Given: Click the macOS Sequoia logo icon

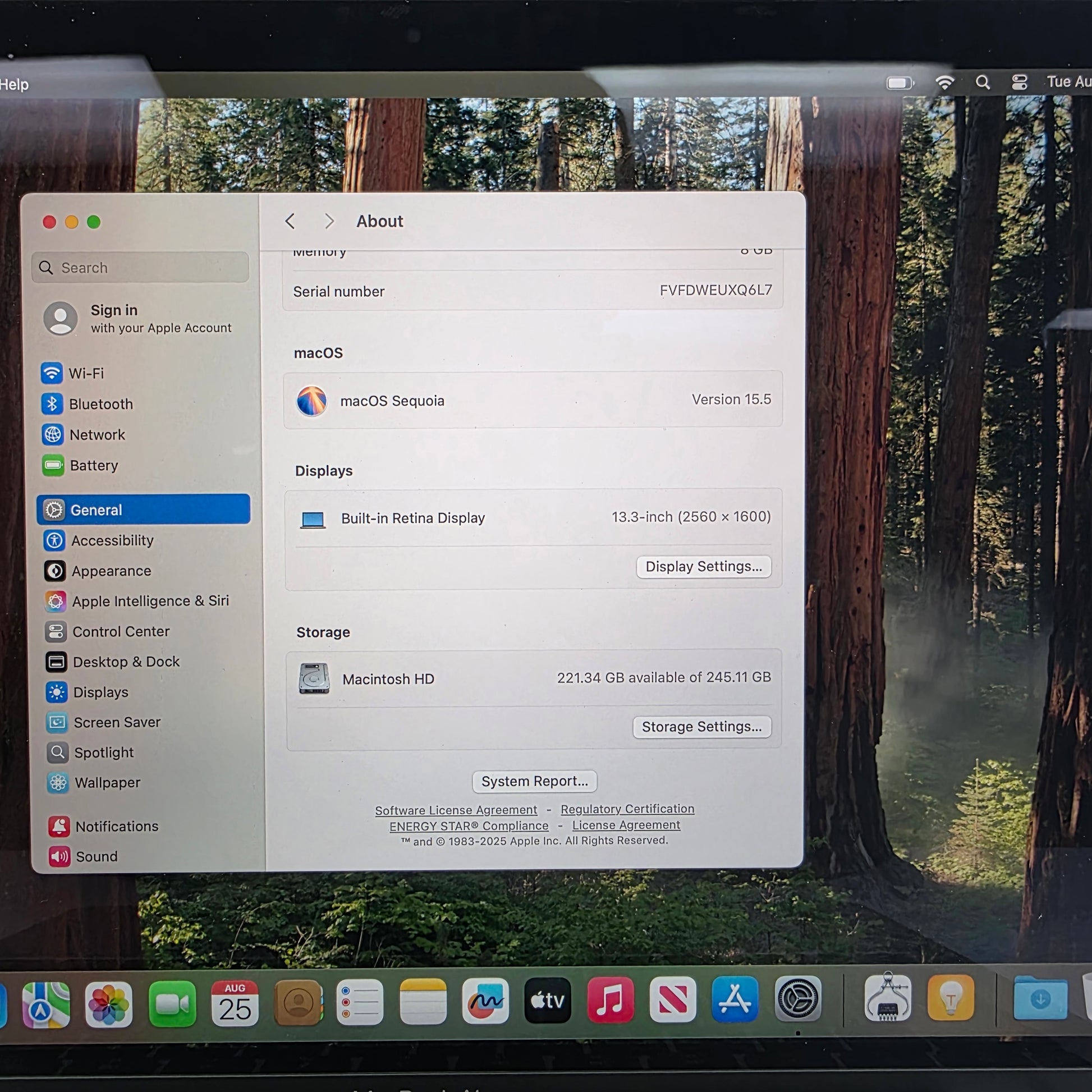Looking at the screenshot, I should 311,401.
